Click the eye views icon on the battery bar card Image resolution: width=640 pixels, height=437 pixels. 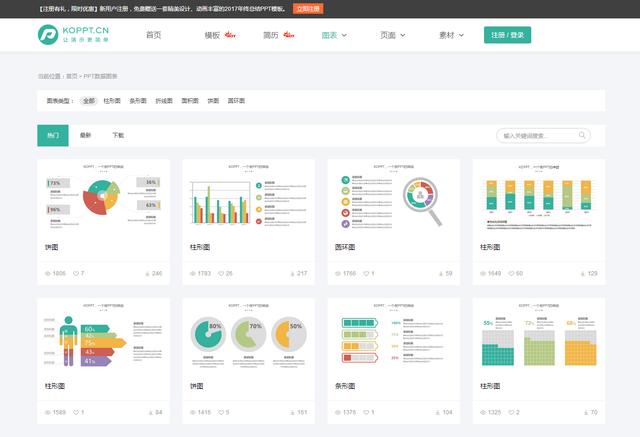coord(338,413)
